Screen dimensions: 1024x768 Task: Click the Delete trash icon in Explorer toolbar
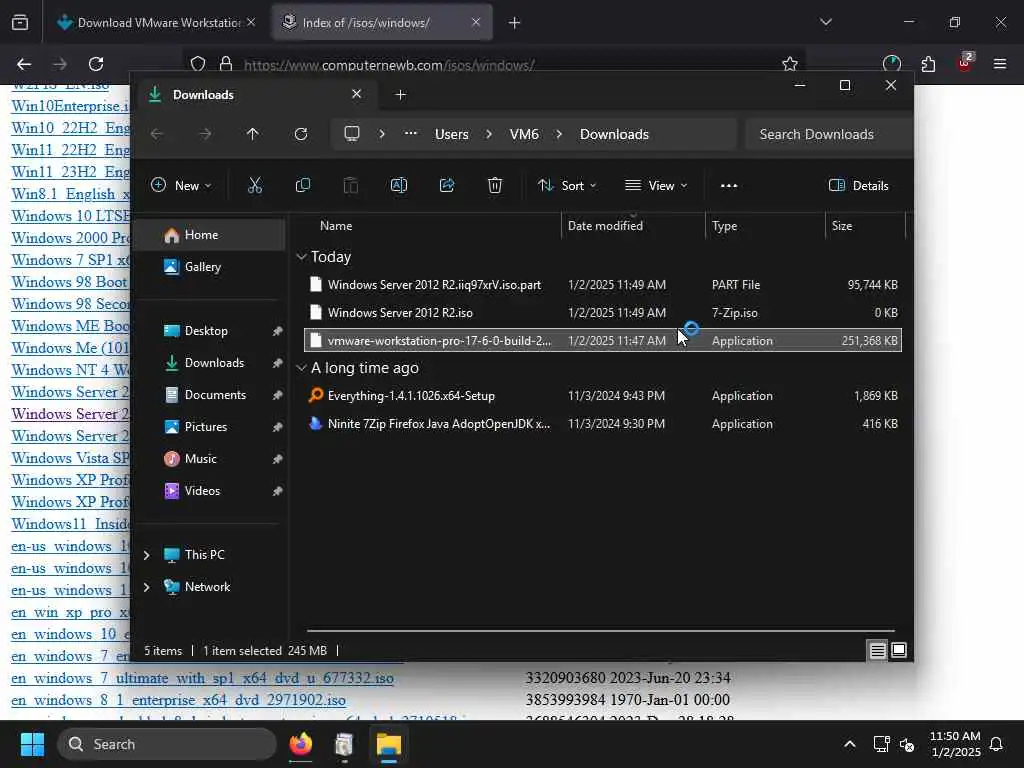(x=495, y=185)
